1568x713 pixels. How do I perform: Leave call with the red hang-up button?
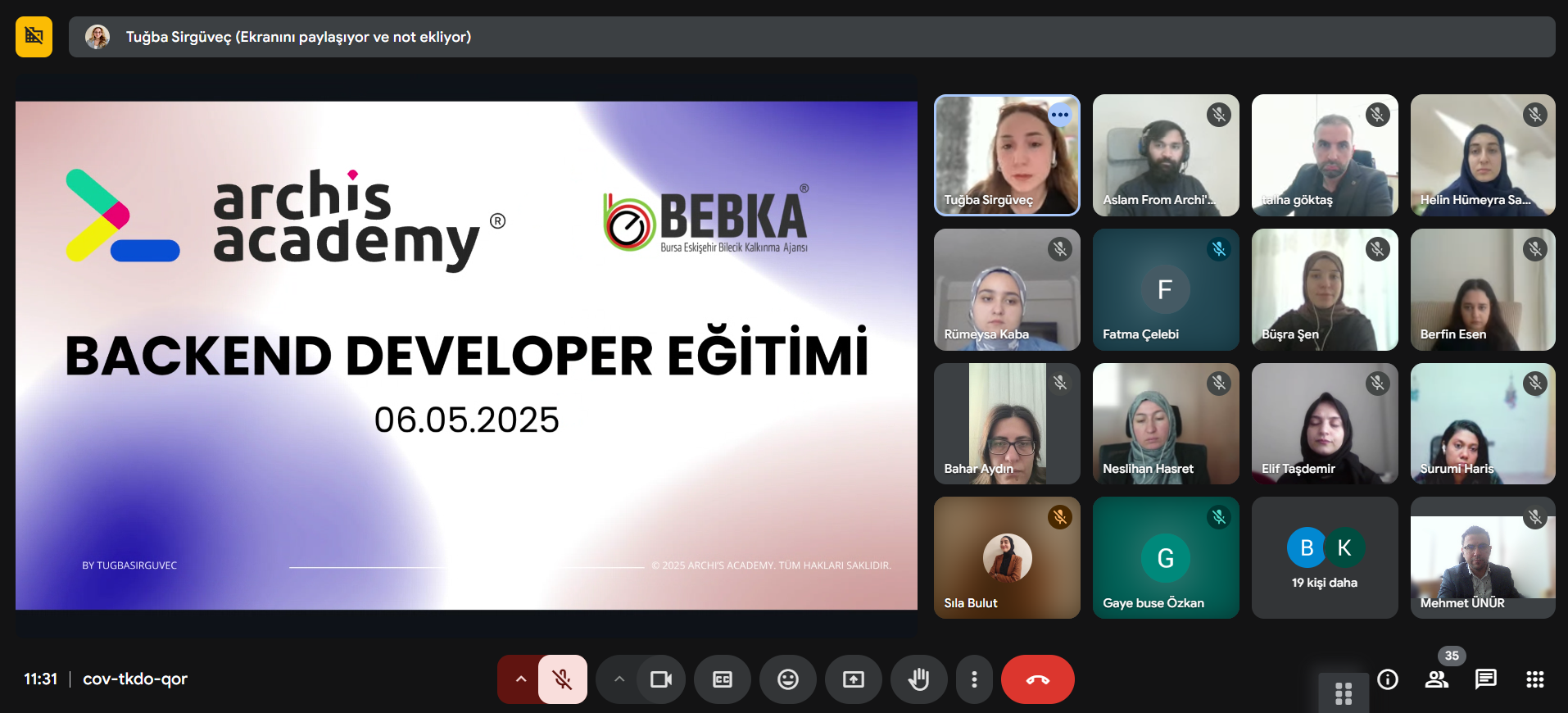tap(1038, 679)
